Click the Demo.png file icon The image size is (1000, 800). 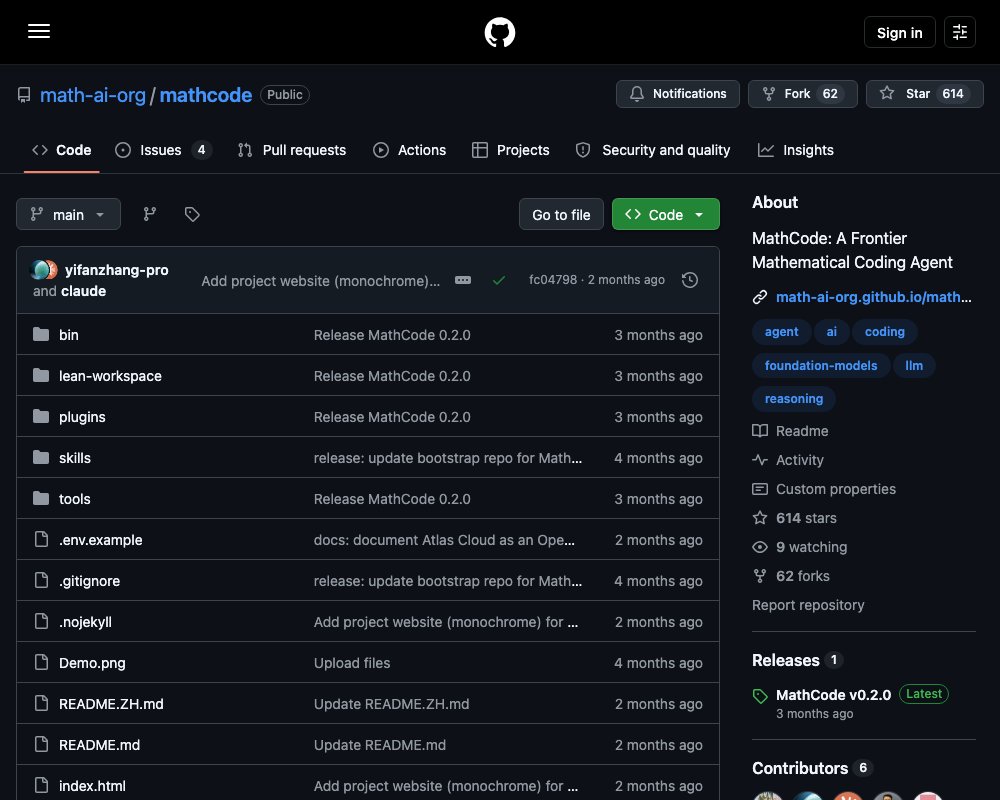(x=41, y=662)
